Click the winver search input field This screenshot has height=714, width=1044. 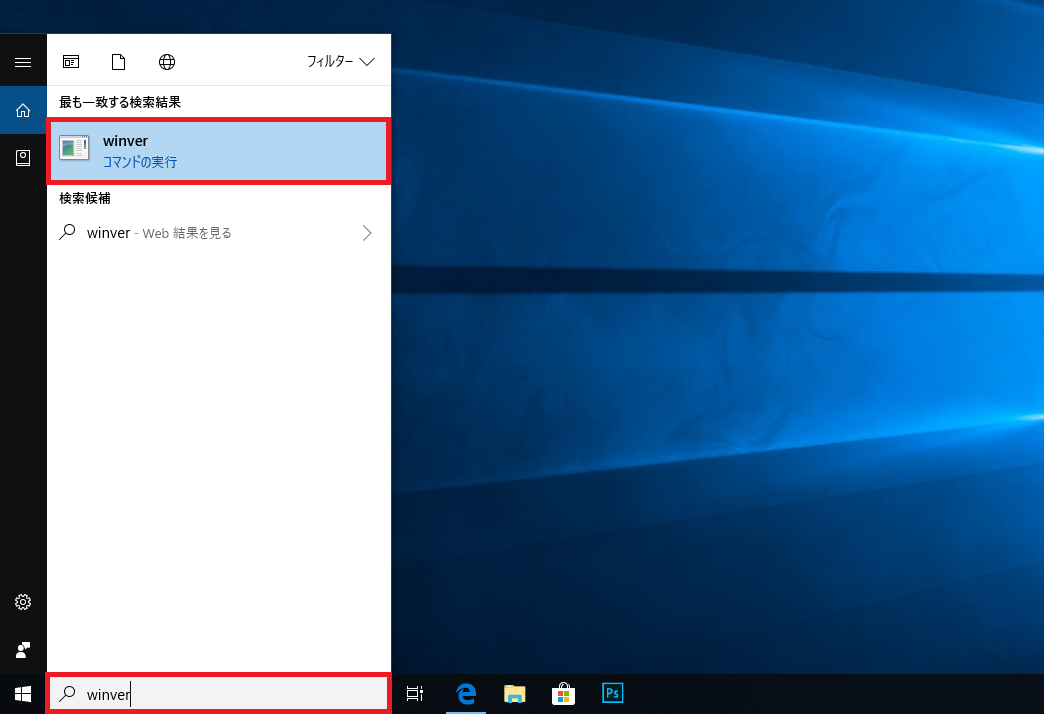click(218, 694)
